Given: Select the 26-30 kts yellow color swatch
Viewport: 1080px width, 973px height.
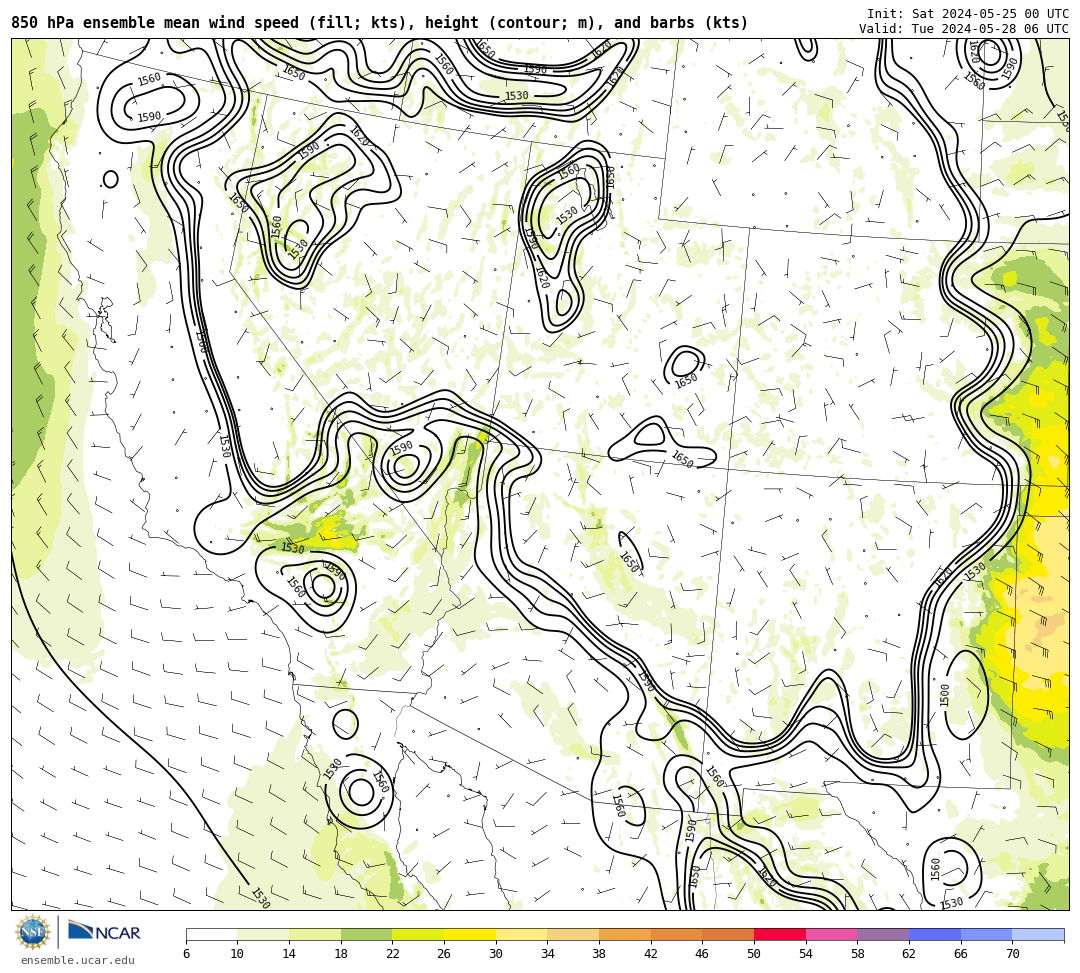Looking at the screenshot, I should (470, 934).
